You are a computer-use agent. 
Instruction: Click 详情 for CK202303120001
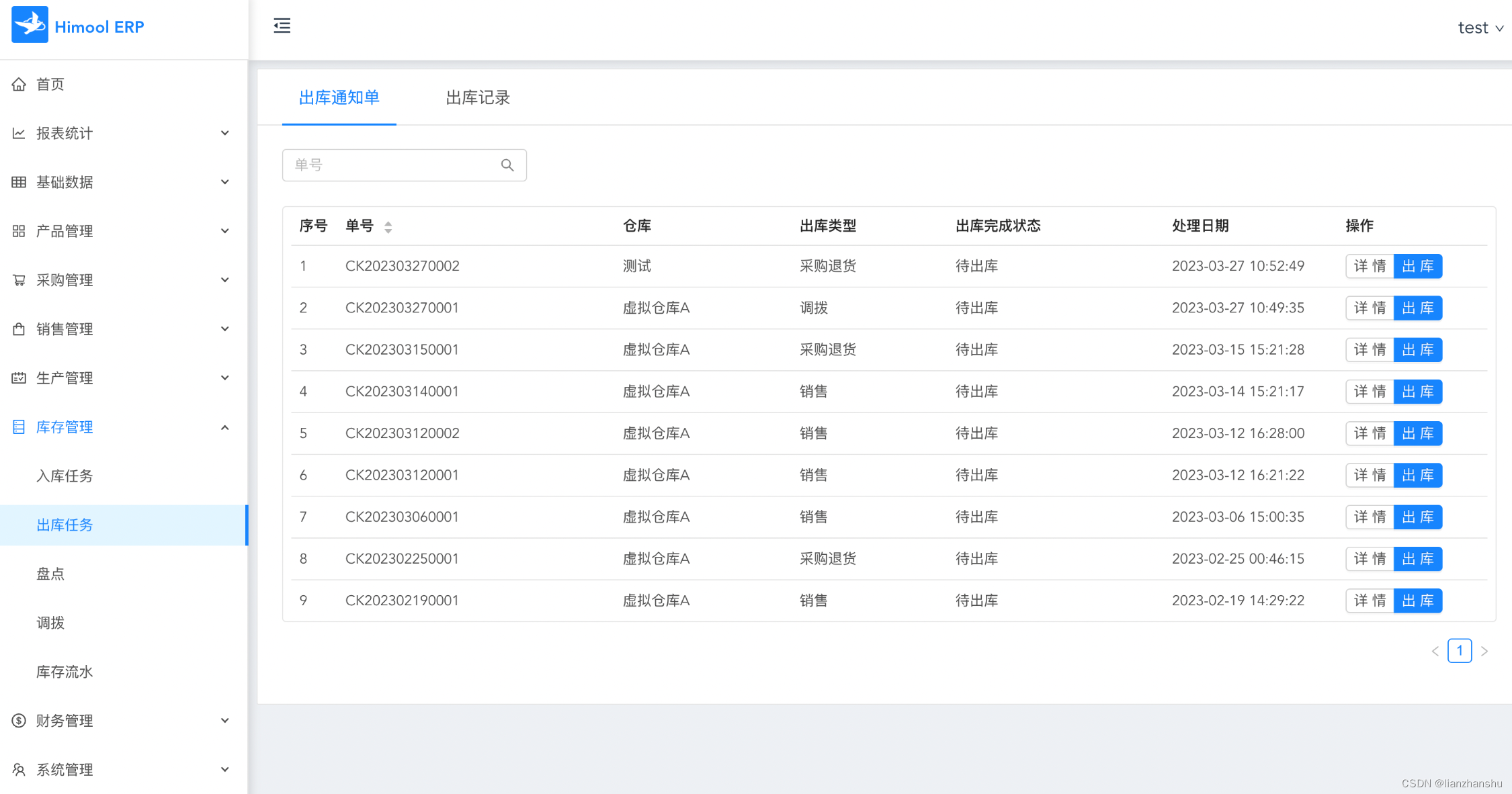[1370, 475]
